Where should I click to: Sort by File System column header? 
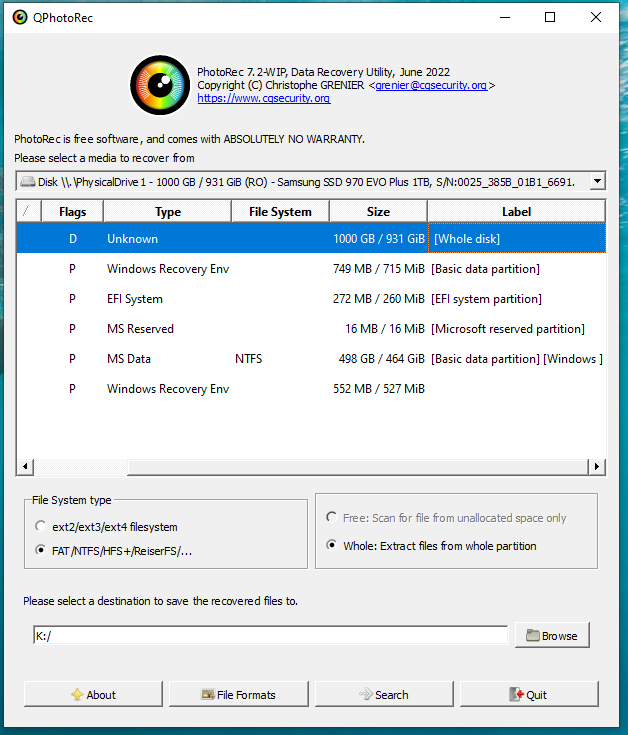pyautogui.click(x=280, y=211)
